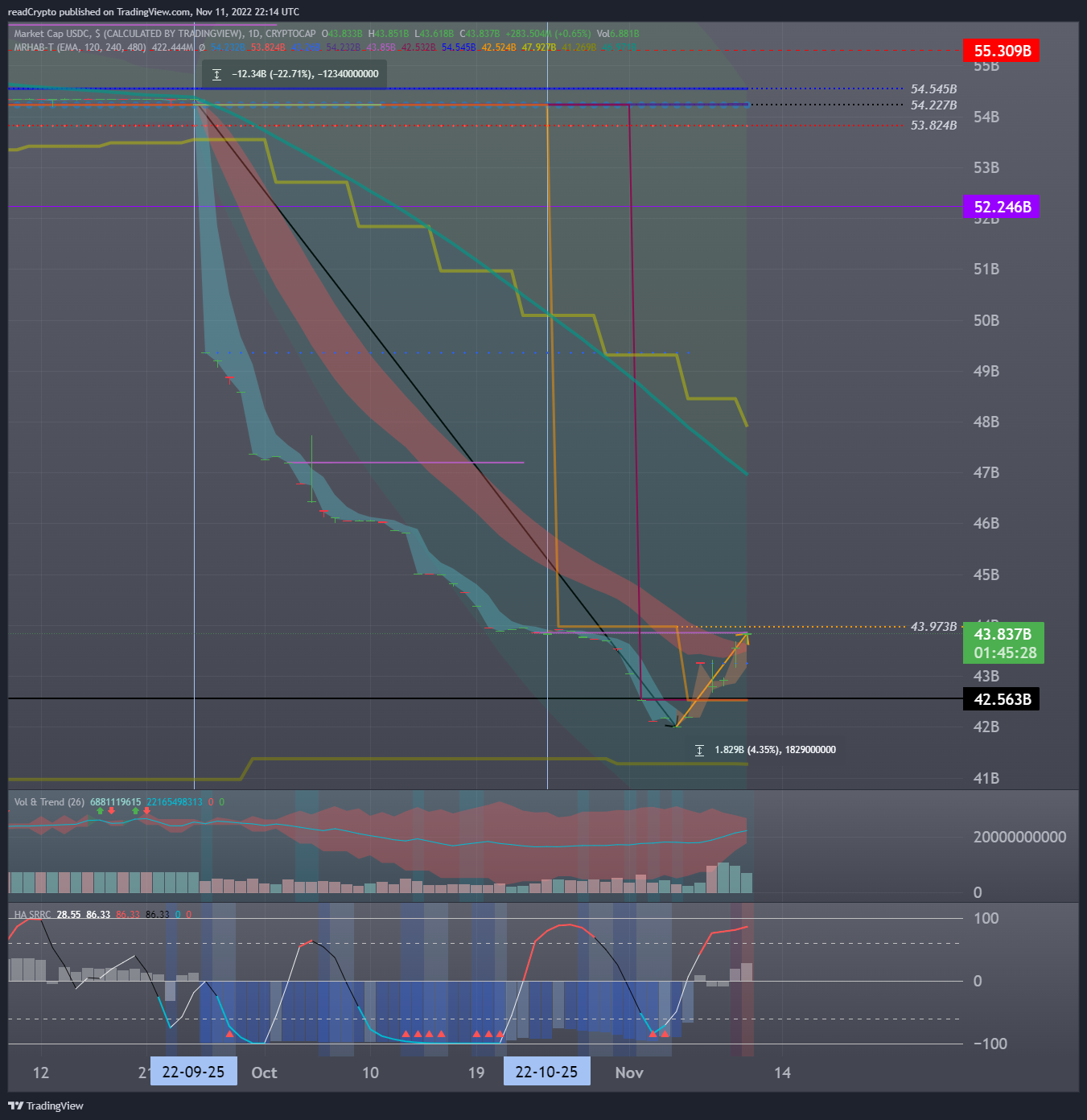Click the 28.55 value in HA SRRC legend
1087x1120 pixels.
tap(68, 915)
